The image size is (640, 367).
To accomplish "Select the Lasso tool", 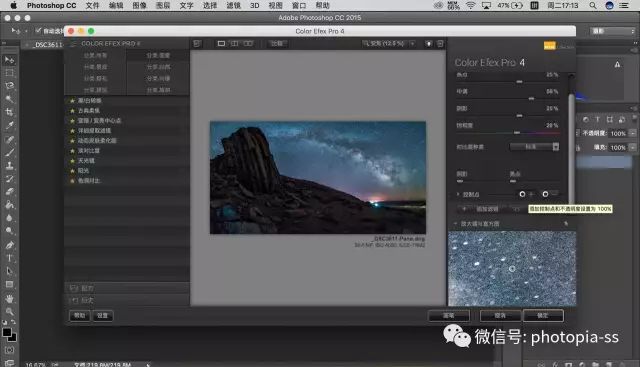I will click(9, 86).
